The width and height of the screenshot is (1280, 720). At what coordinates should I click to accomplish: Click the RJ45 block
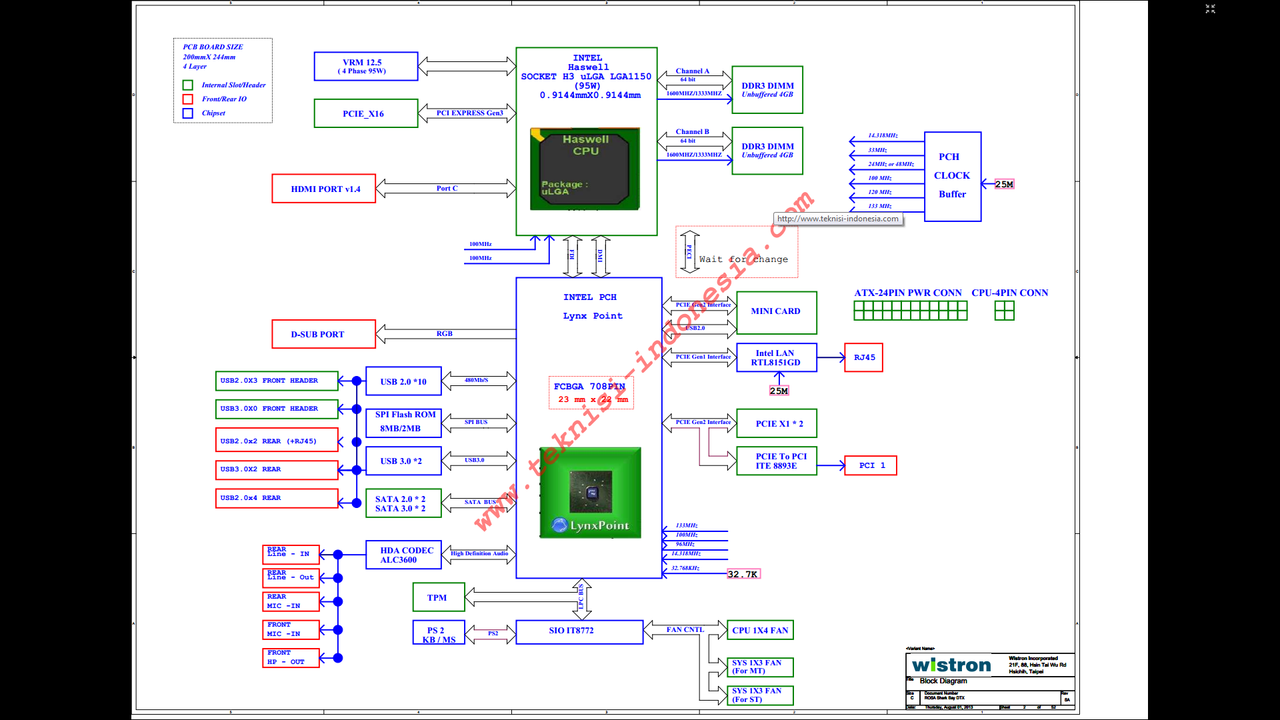pos(863,357)
